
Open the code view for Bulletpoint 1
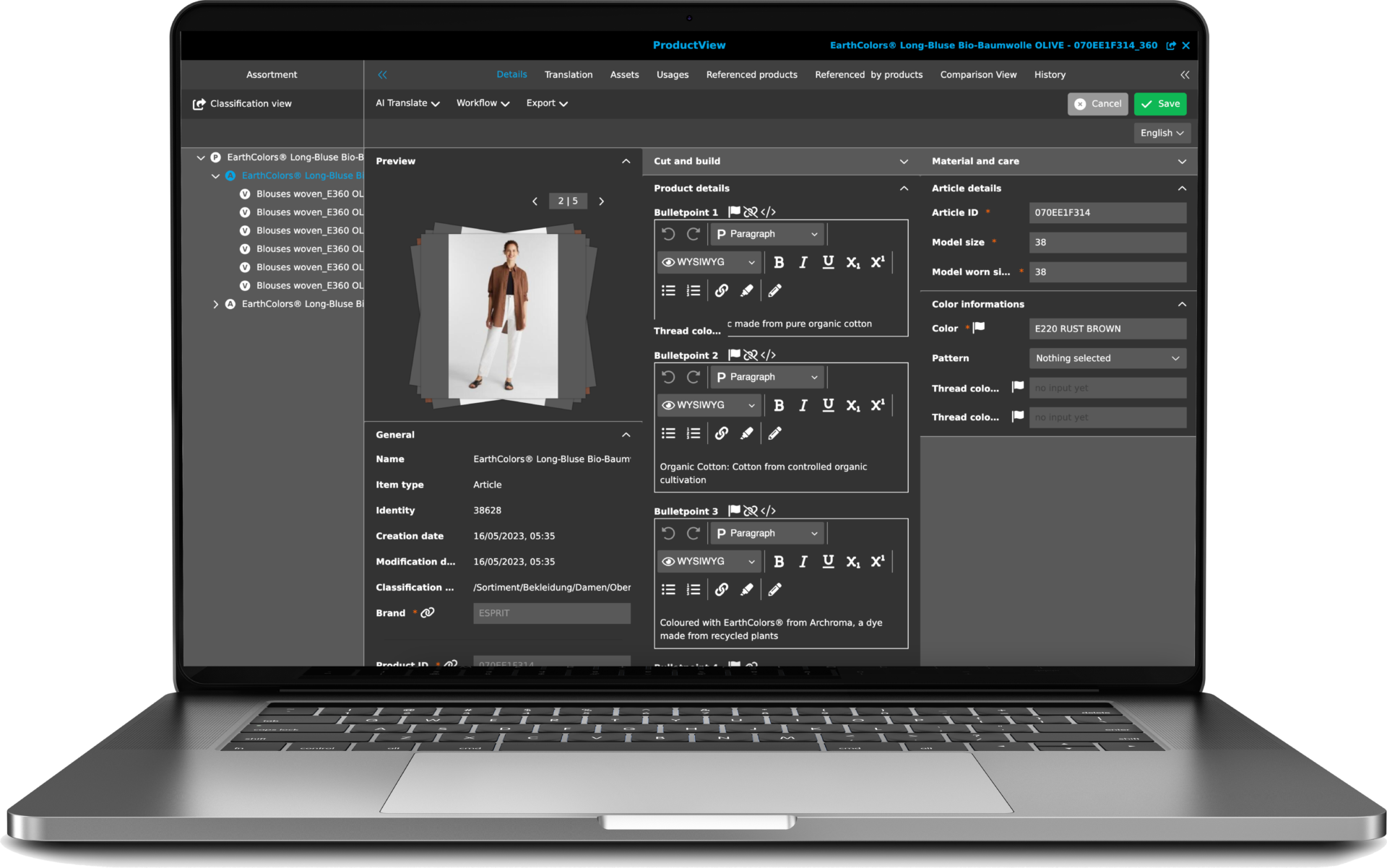769,212
